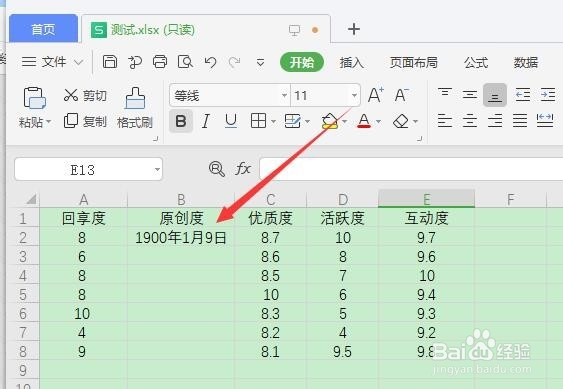The height and width of the screenshot is (389, 563).
Task: Toggle Italic formatting
Action: click(206, 121)
